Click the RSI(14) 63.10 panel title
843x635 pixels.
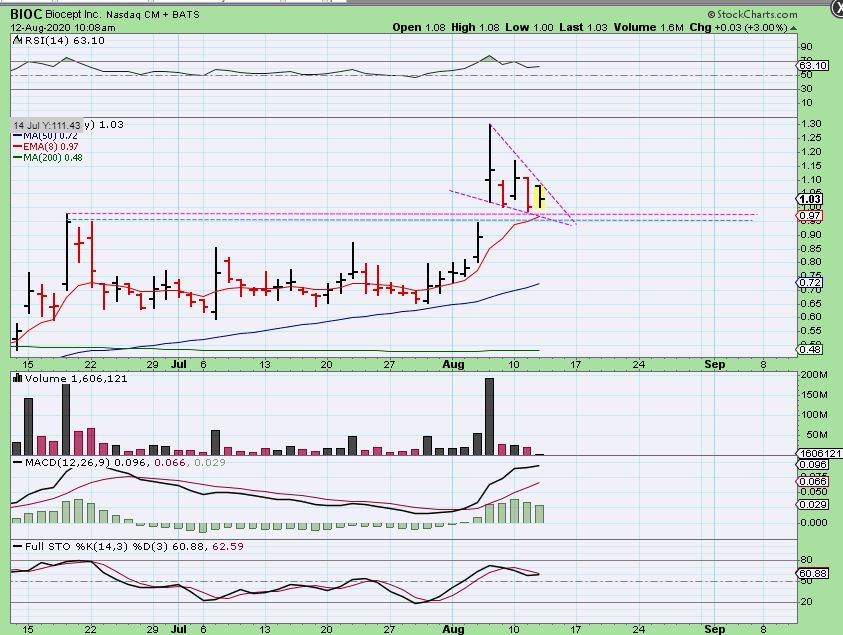(x=64, y=40)
